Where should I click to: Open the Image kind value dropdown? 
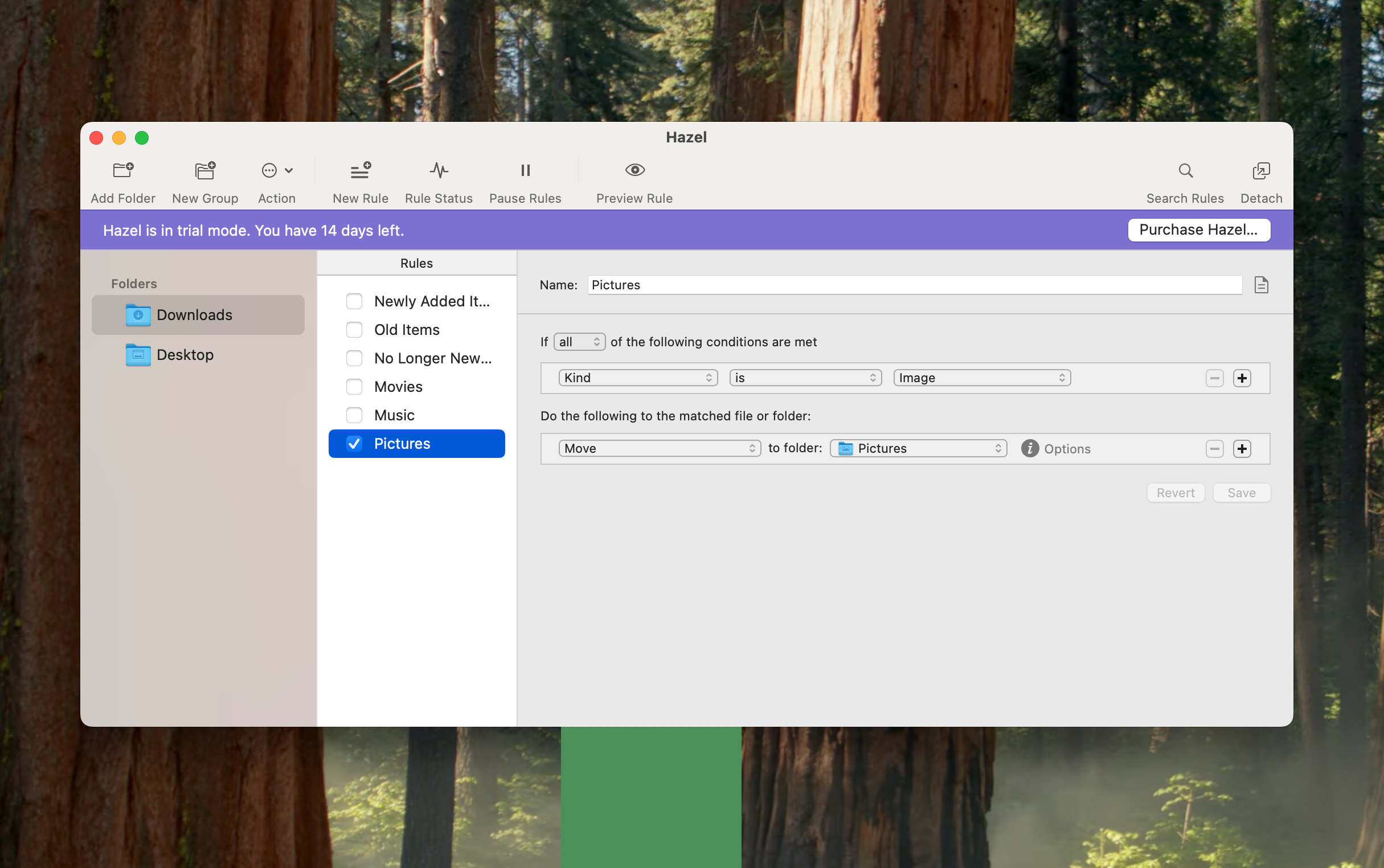point(981,378)
